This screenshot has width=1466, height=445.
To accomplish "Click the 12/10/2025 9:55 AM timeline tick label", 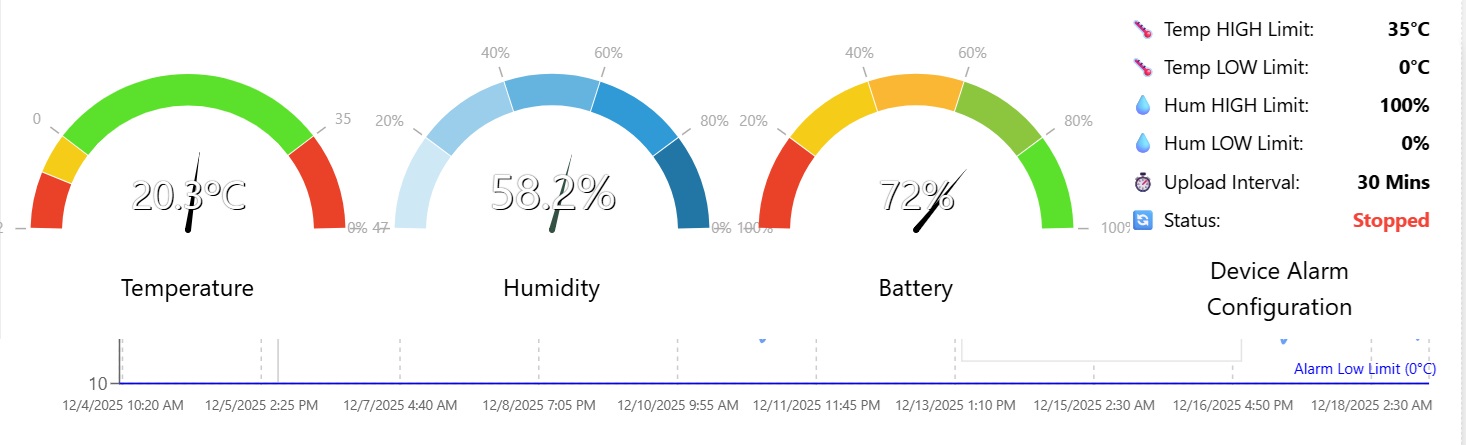I will point(678,406).
